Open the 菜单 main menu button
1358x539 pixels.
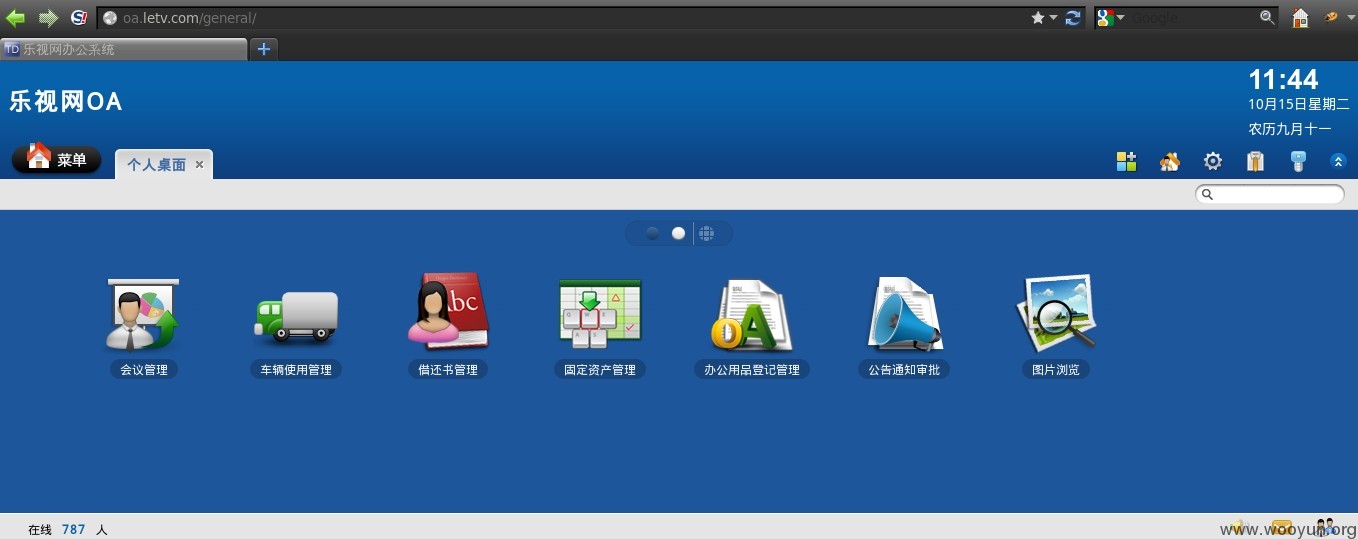click(57, 159)
